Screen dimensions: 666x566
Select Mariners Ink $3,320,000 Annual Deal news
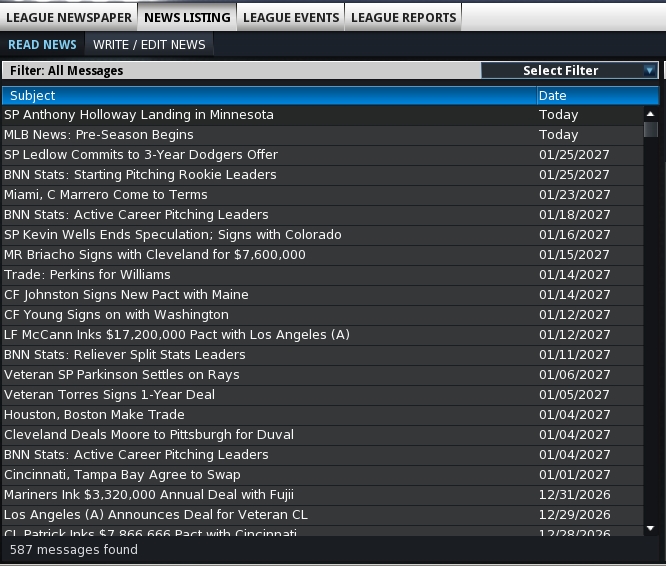tap(148, 495)
